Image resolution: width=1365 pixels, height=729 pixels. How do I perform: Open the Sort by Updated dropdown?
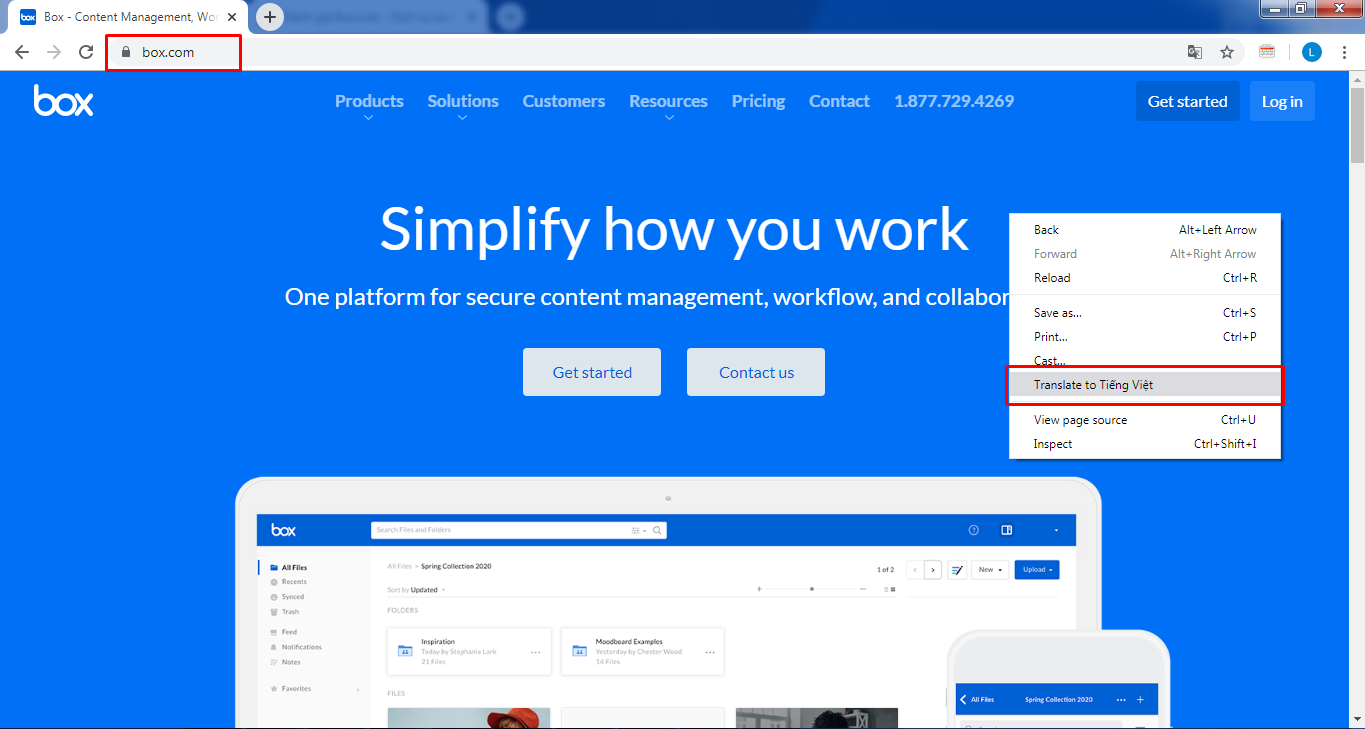[x=416, y=590]
